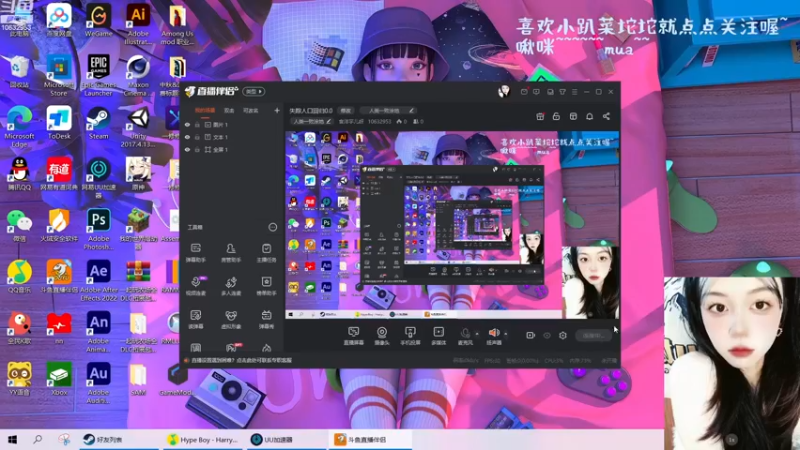Click stream title 失踪人口回归0.0
Screen dimensions: 800x450
pyautogui.click(x=311, y=110)
